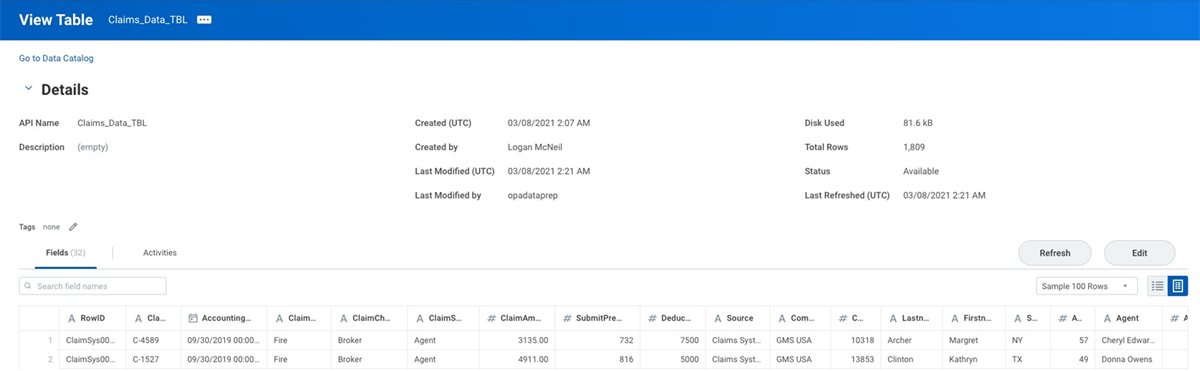Click the Description value '(empty)'

click(93, 147)
